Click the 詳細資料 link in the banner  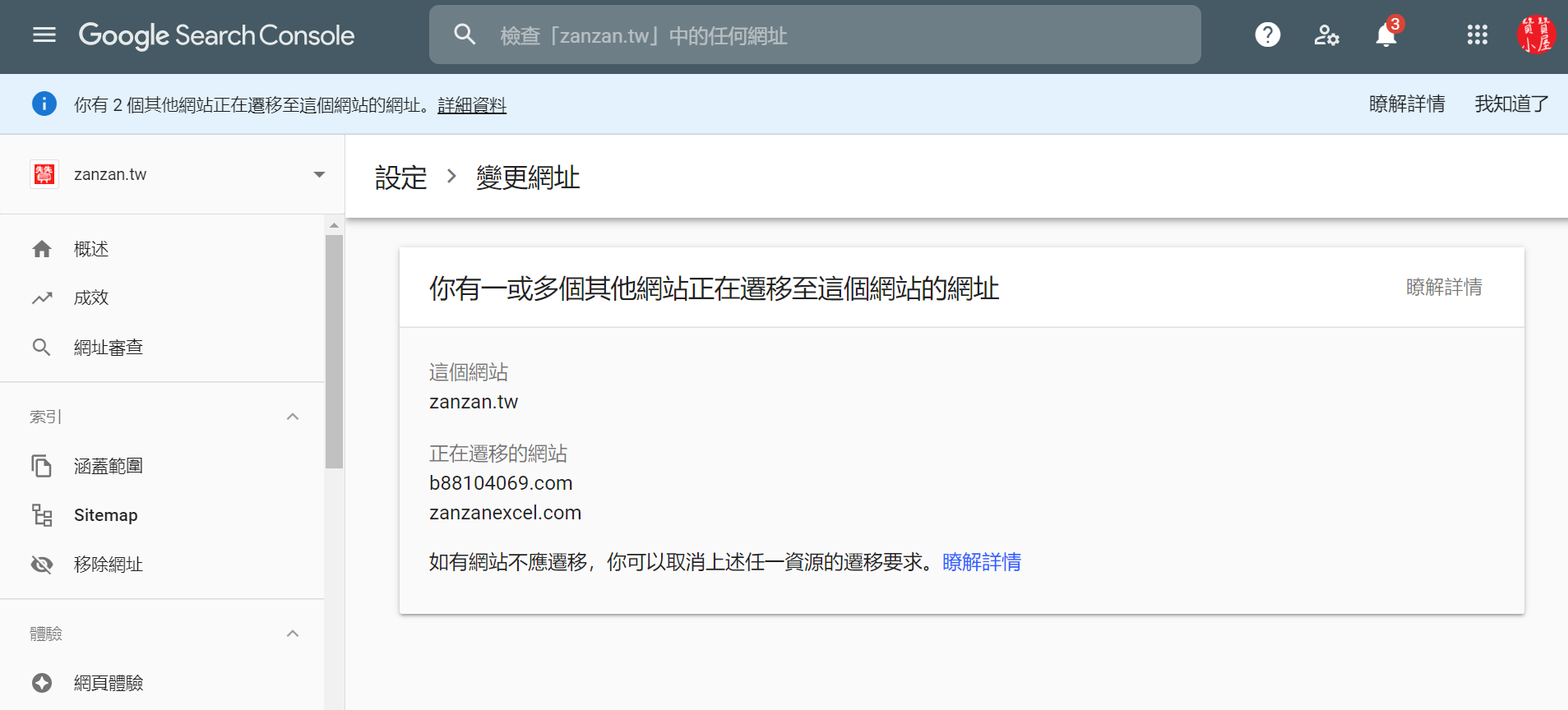point(472,105)
